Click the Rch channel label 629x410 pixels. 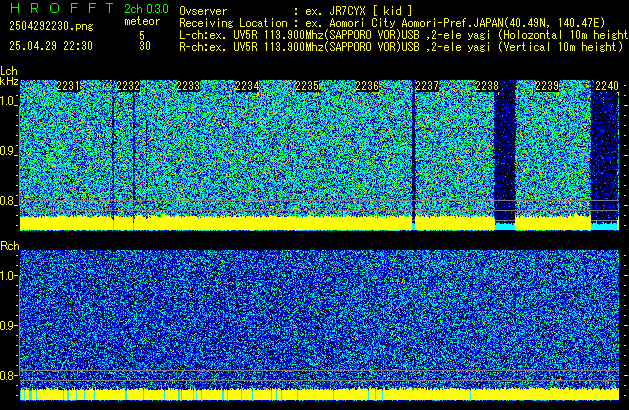pyautogui.click(x=10, y=246)
